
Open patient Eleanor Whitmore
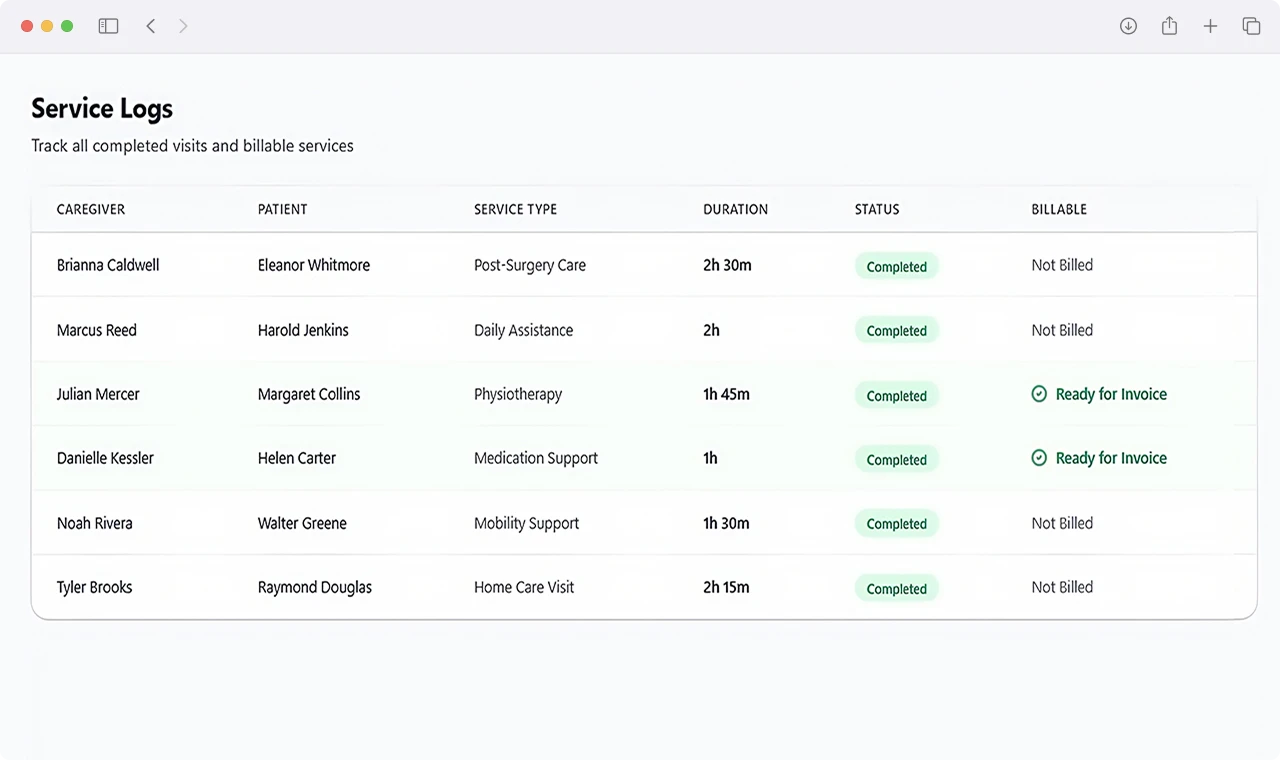[314, 265]
